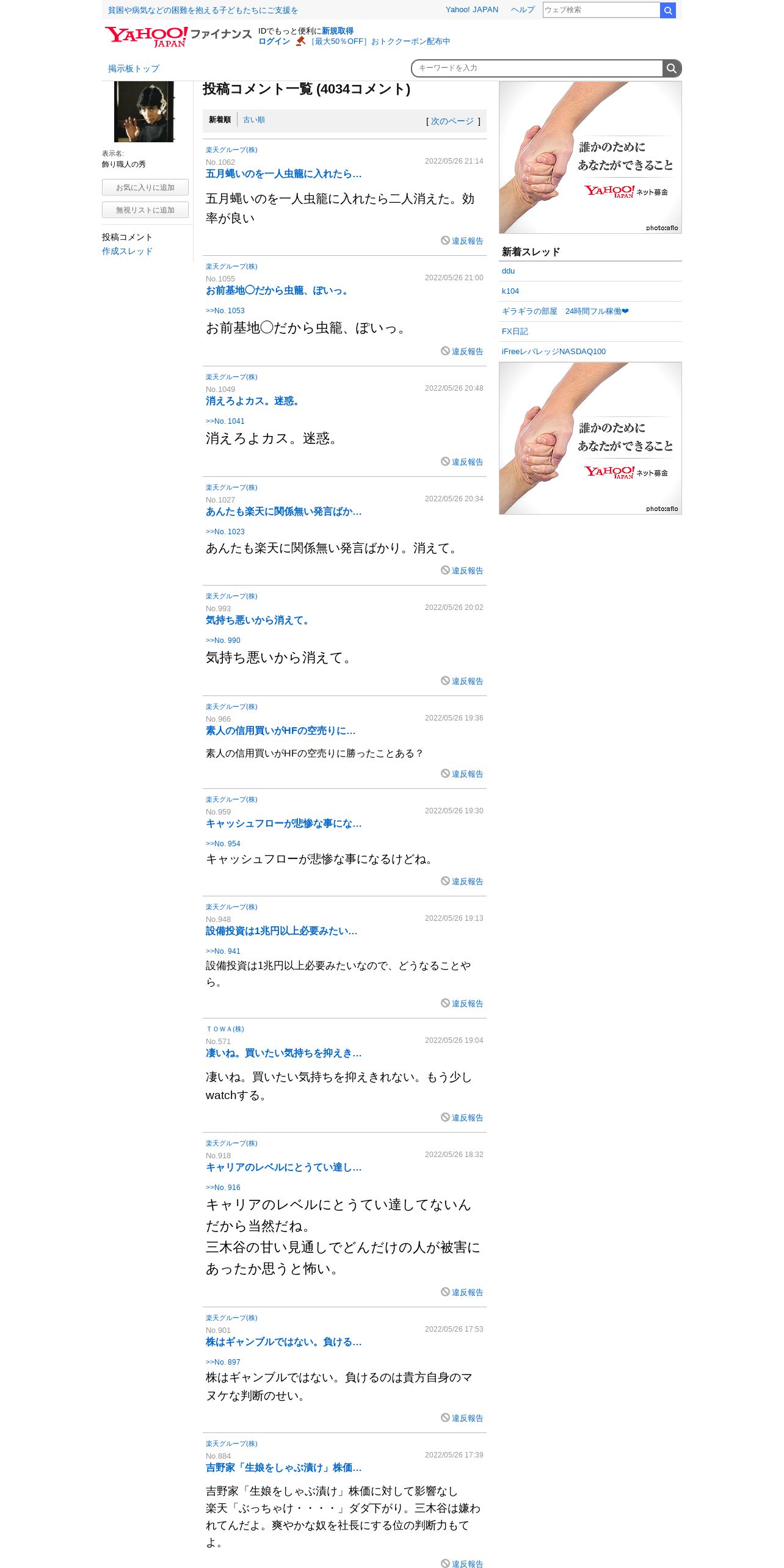Open reply reference >>No. 990
Screen dimensions: 784x1568
(x=223, y=641)
